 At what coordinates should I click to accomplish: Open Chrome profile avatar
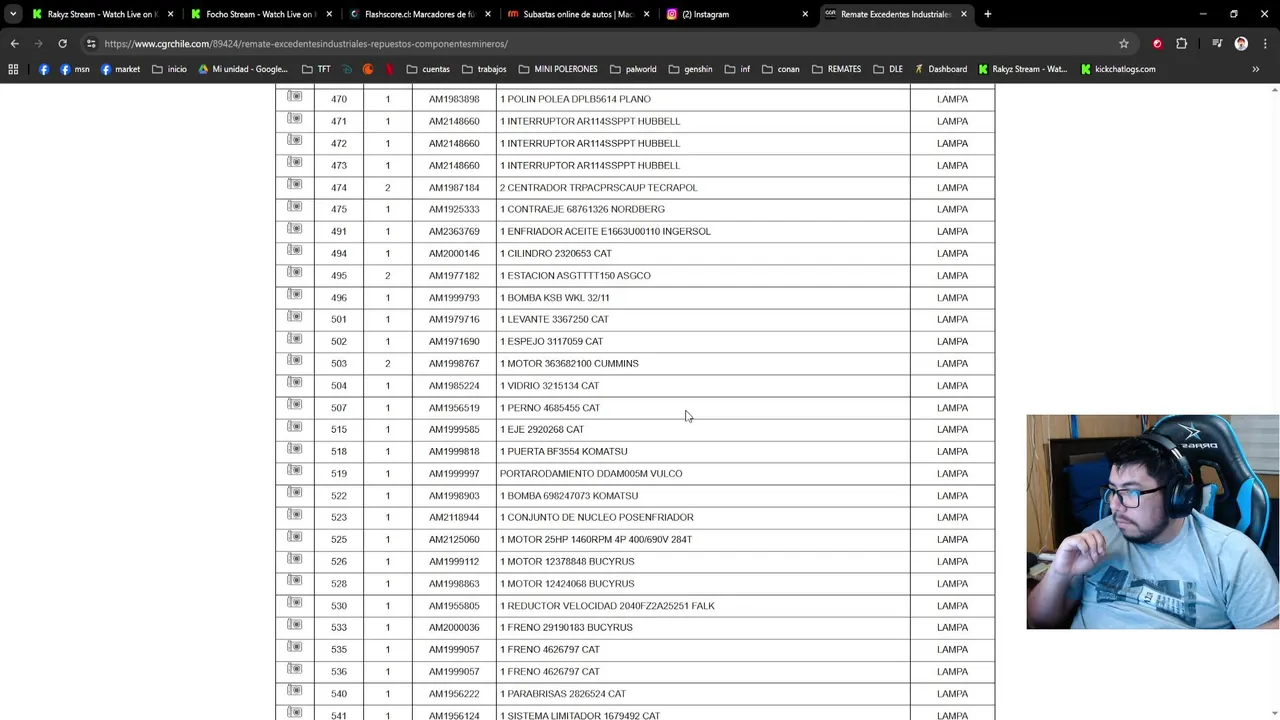click(1241, 44)
